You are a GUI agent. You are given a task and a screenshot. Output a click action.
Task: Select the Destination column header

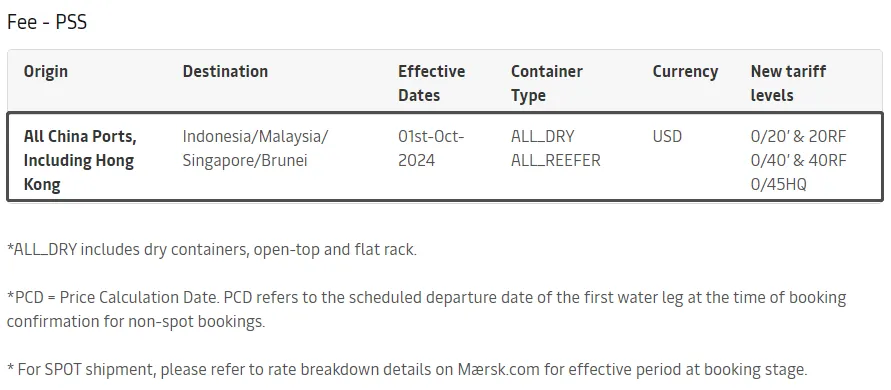point(225,72)
